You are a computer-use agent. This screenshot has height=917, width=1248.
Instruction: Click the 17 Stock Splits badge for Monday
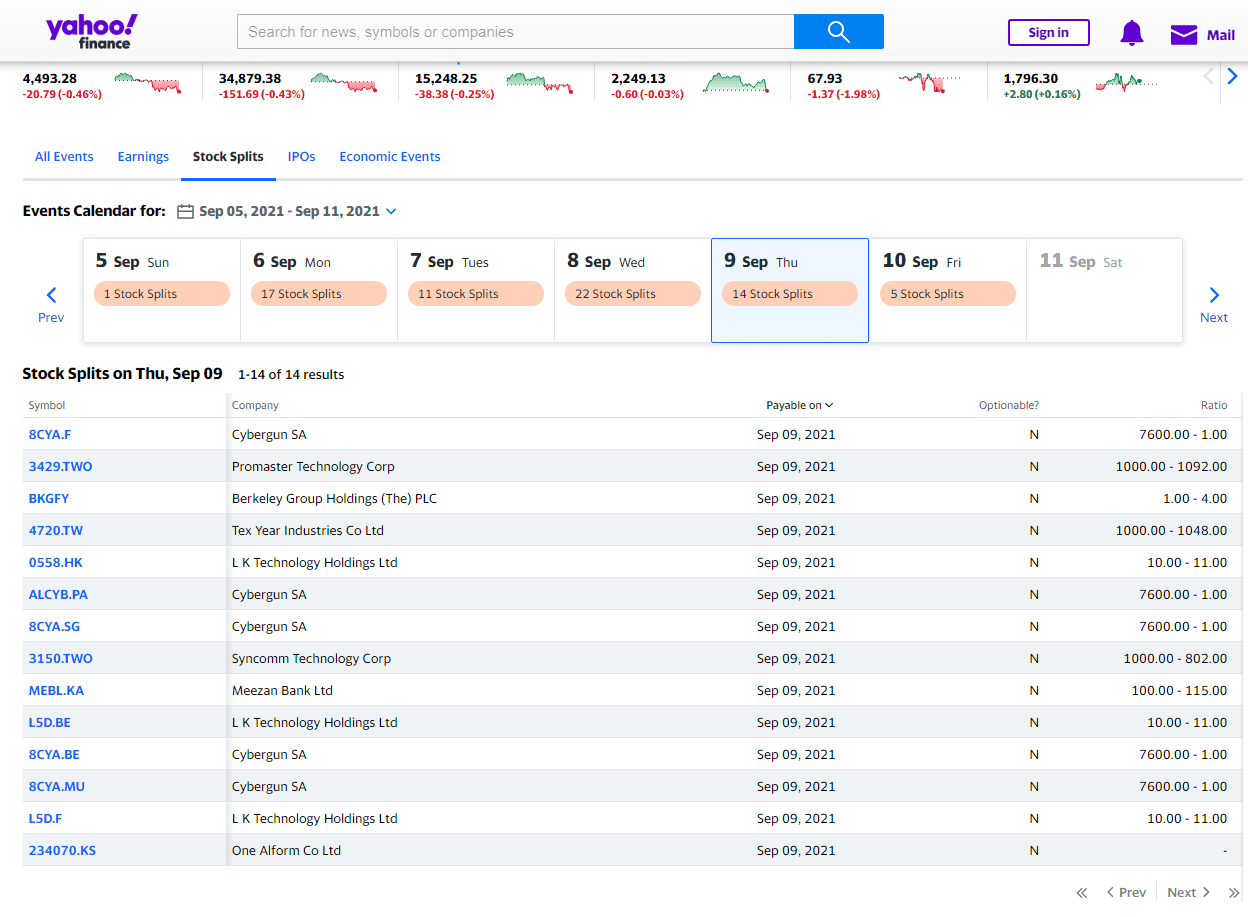click(x=318, y=294)
